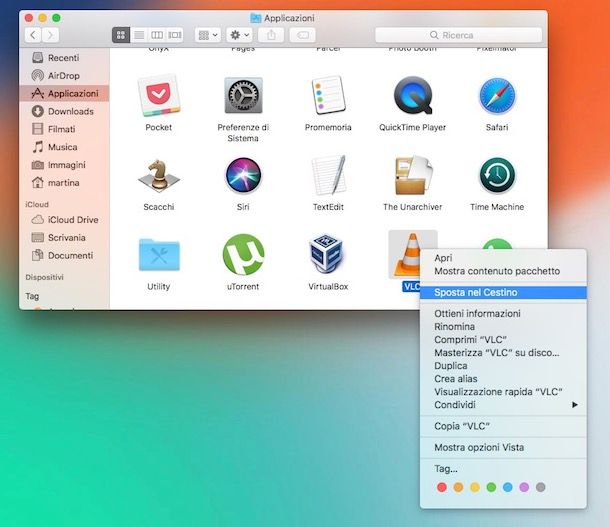610x527 pixels.
Task: Select the VirtualBox app icon
Action: tap(327, 255)
